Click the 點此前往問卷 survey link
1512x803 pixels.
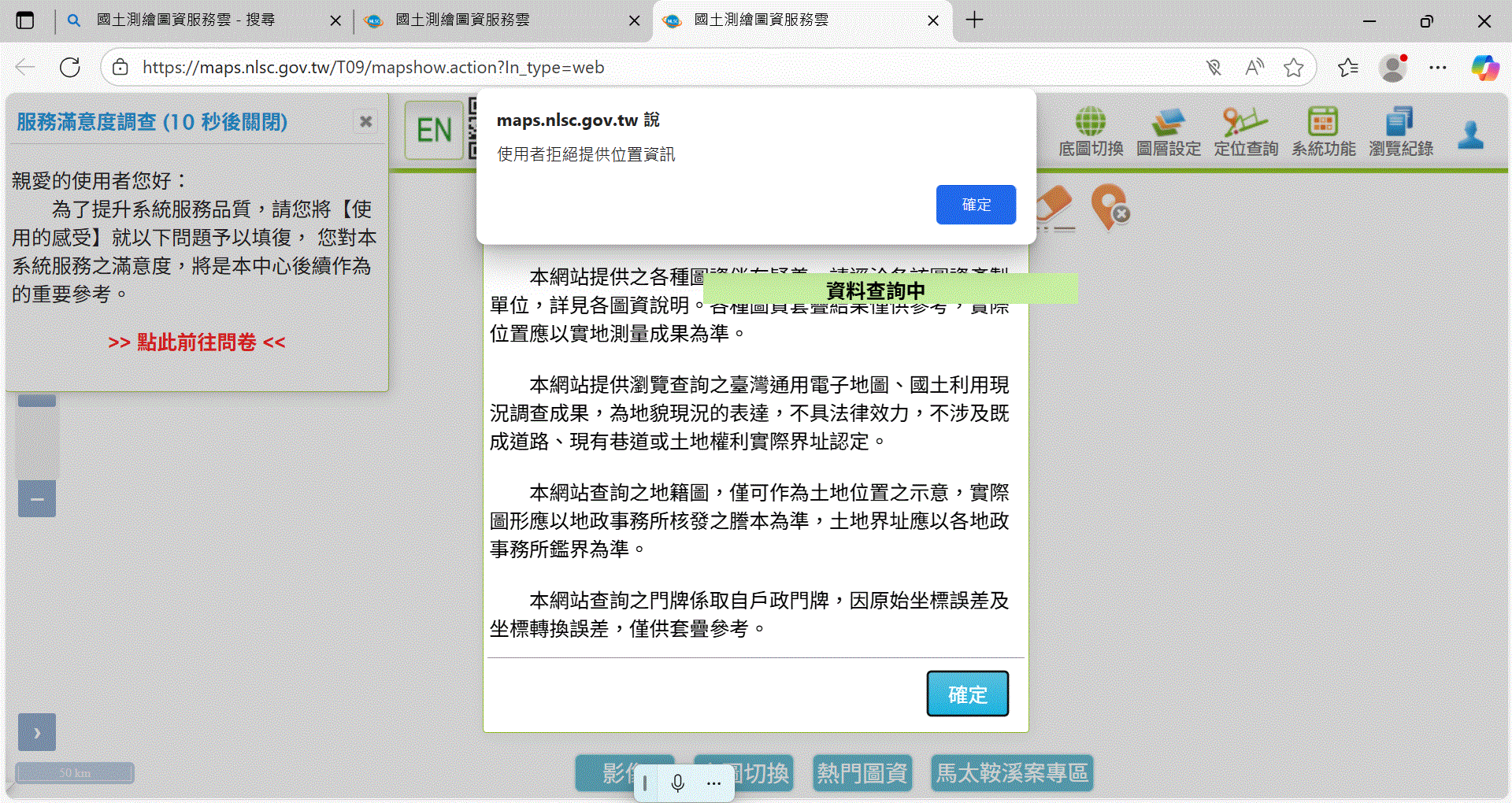(x=197, y=342)
